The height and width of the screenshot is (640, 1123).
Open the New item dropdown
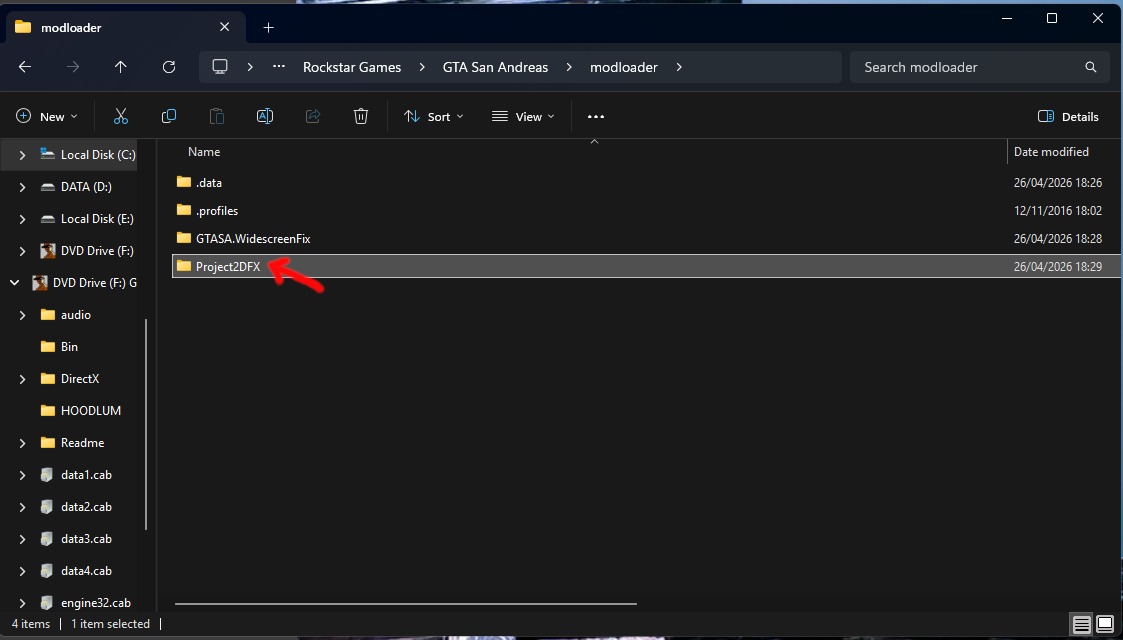pos(47,117)
